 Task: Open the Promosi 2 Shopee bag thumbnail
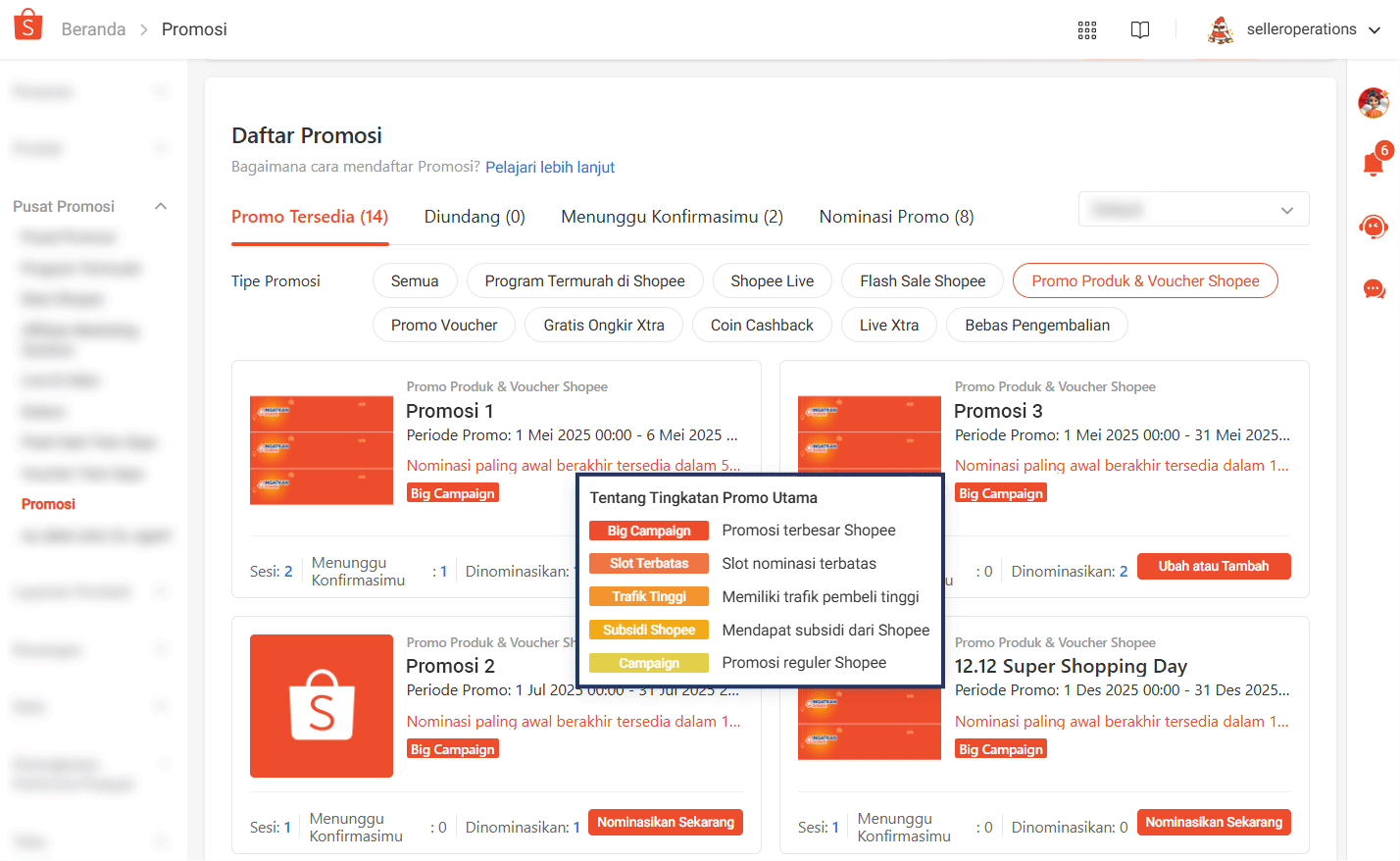(322, 706)
